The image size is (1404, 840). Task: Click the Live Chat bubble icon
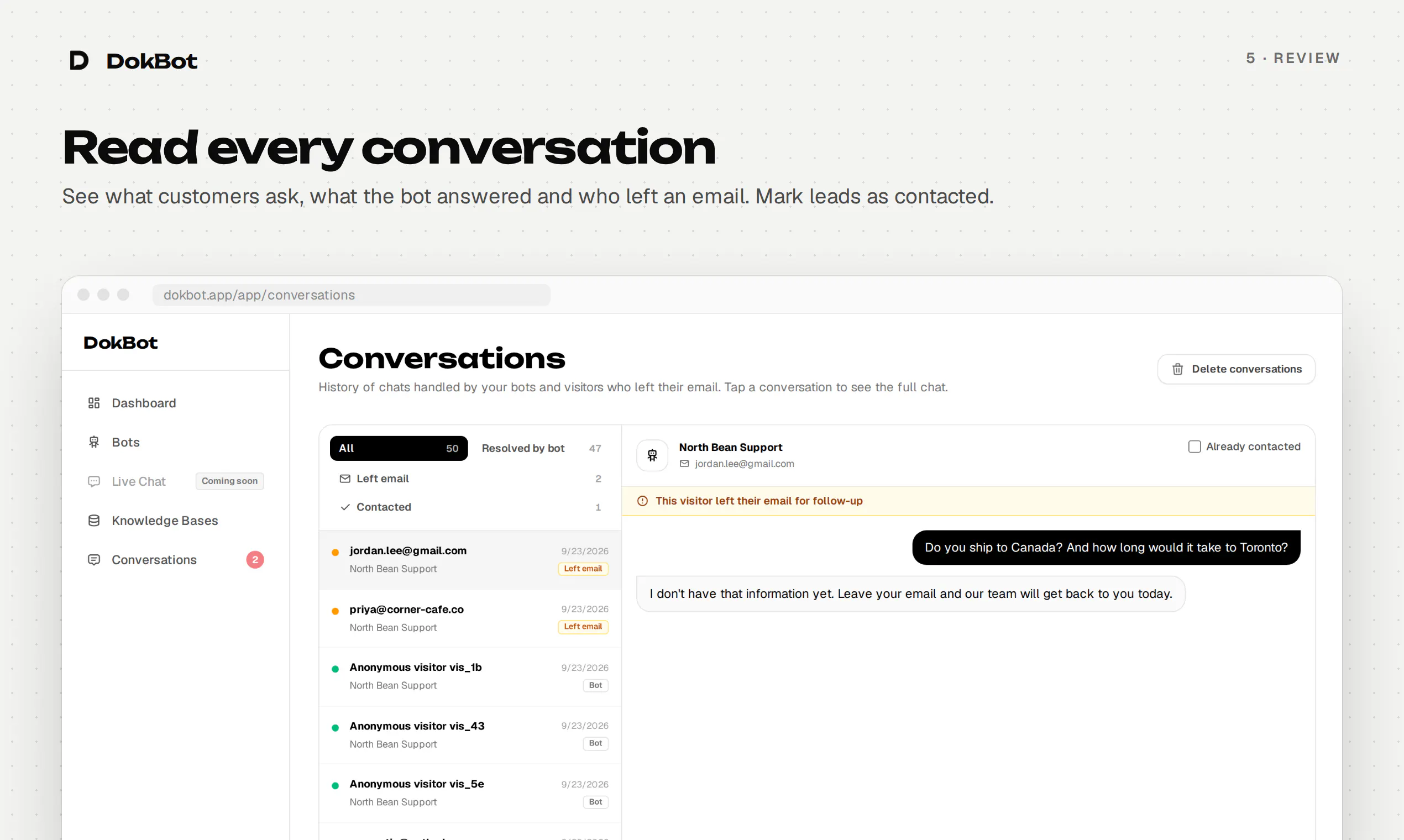pyautogui.click(x=94, y=481)
